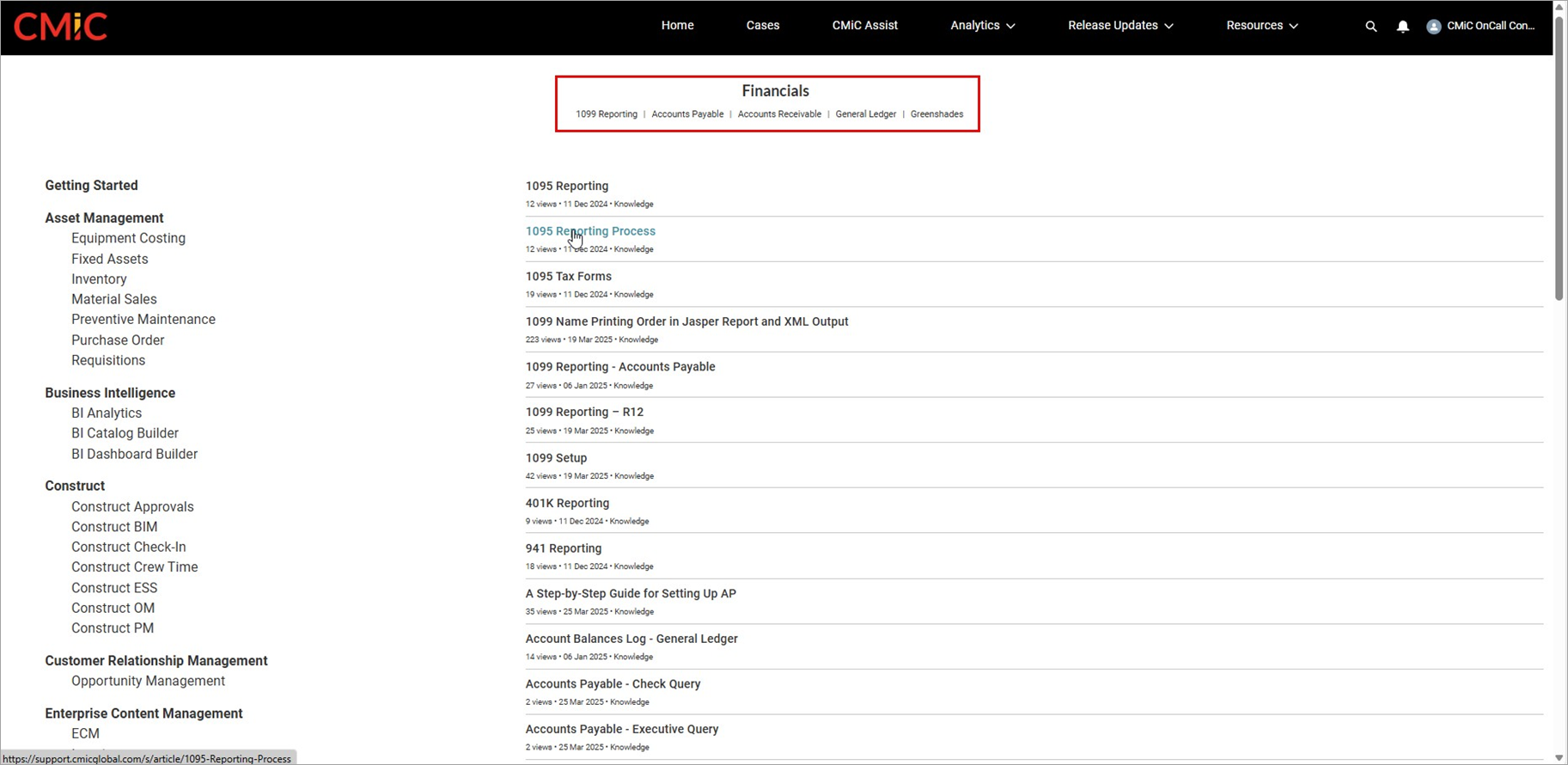Open Preventive Maintenance topic

point(143,320)
